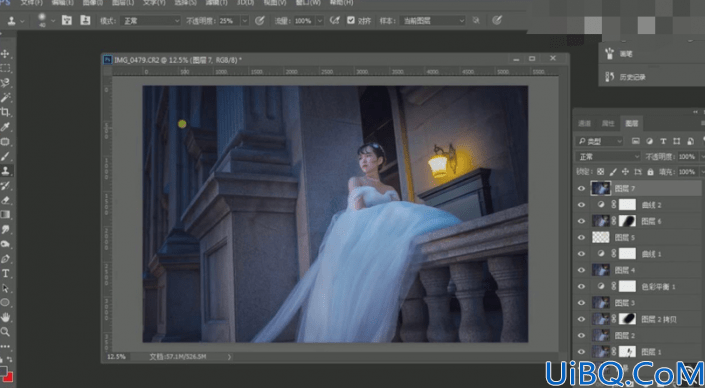705x388 pixels.
Task: Select the Path Selection tool
Action: pos(5,288)
